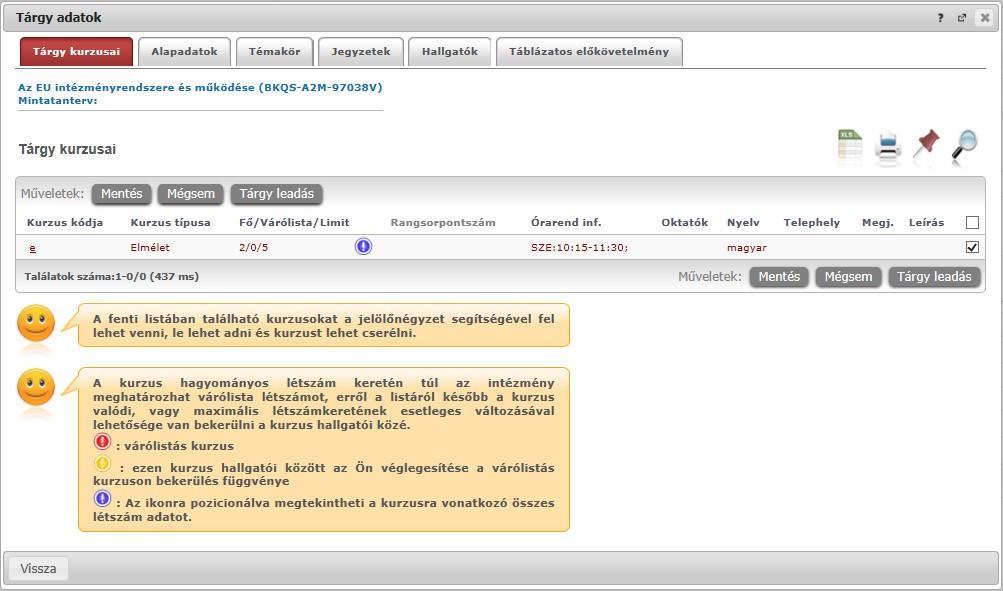Click the Oktatók column header
The height and width of the screenshot is (591, 1003).
pos(684,223)
